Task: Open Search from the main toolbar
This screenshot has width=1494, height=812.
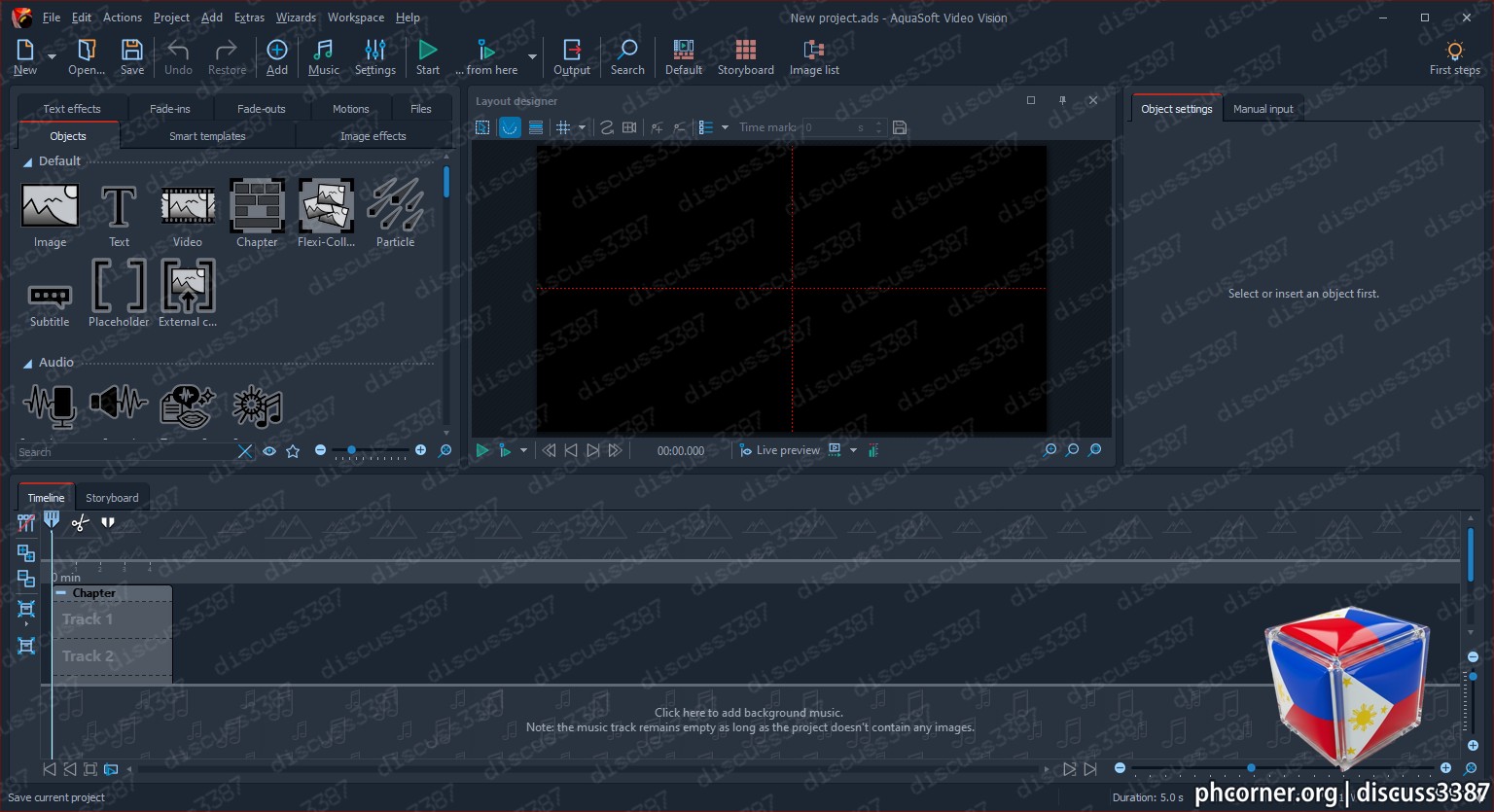Action: click(627, 57)
